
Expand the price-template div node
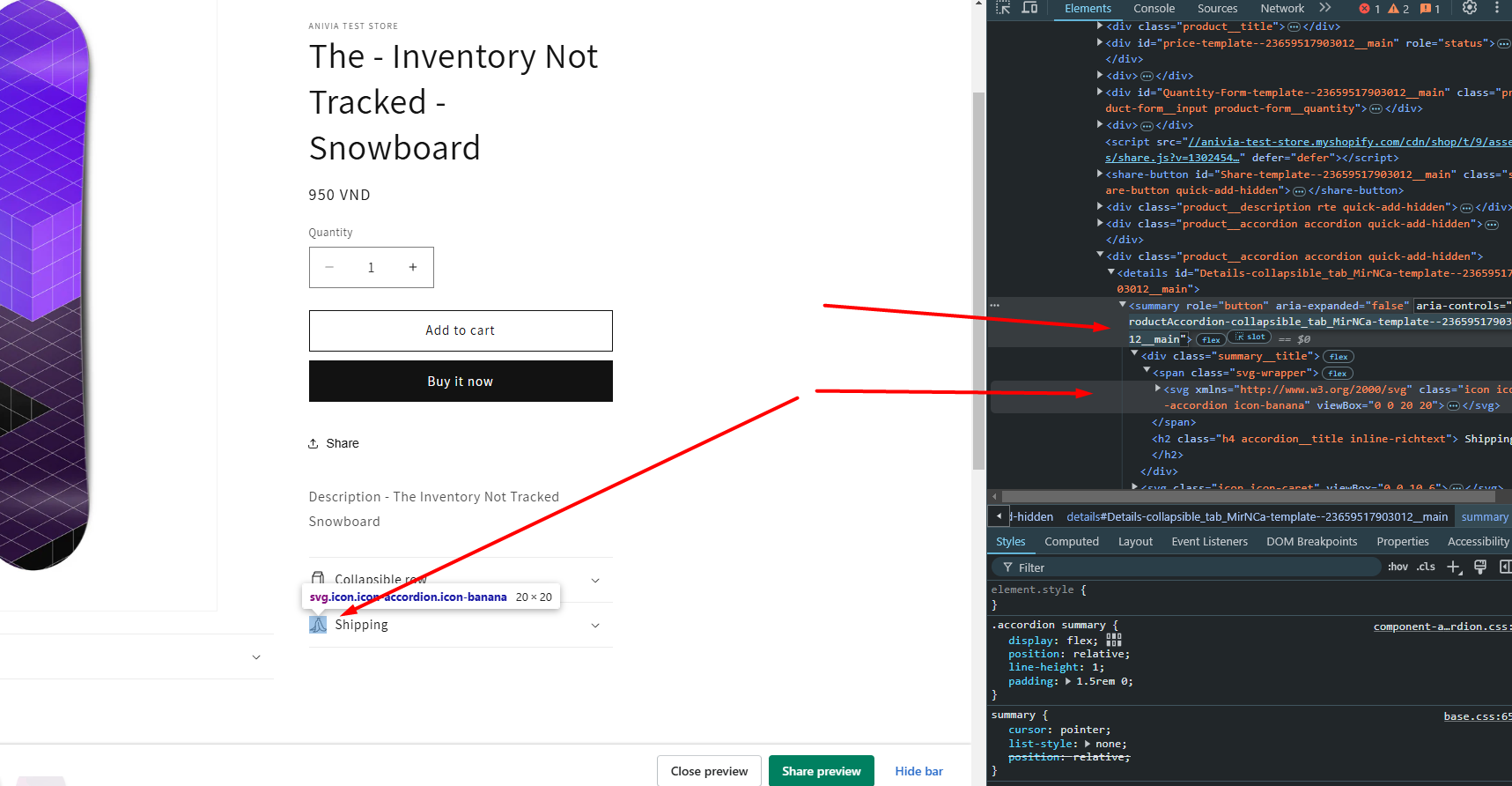pyautogui.click(x=1100, y=42)
